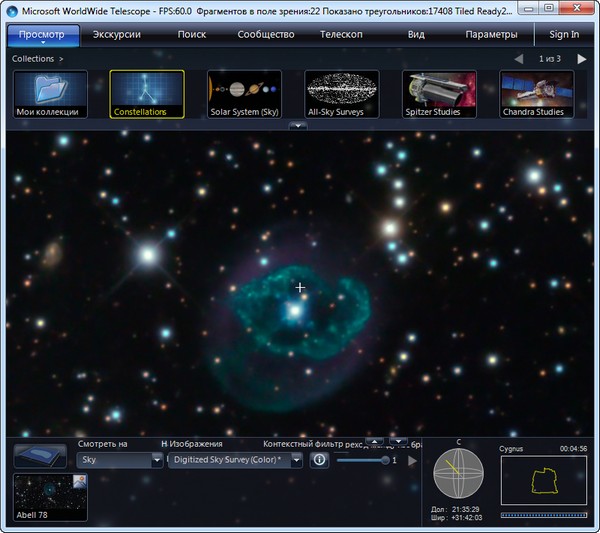Switch to the Экскурсии tab

(x=116, y=35)
